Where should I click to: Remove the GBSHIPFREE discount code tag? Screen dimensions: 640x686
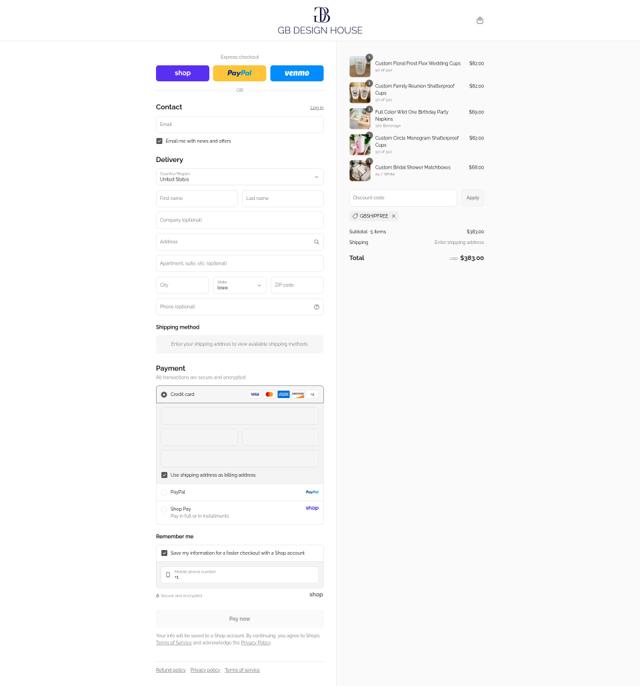pos(394,216)
